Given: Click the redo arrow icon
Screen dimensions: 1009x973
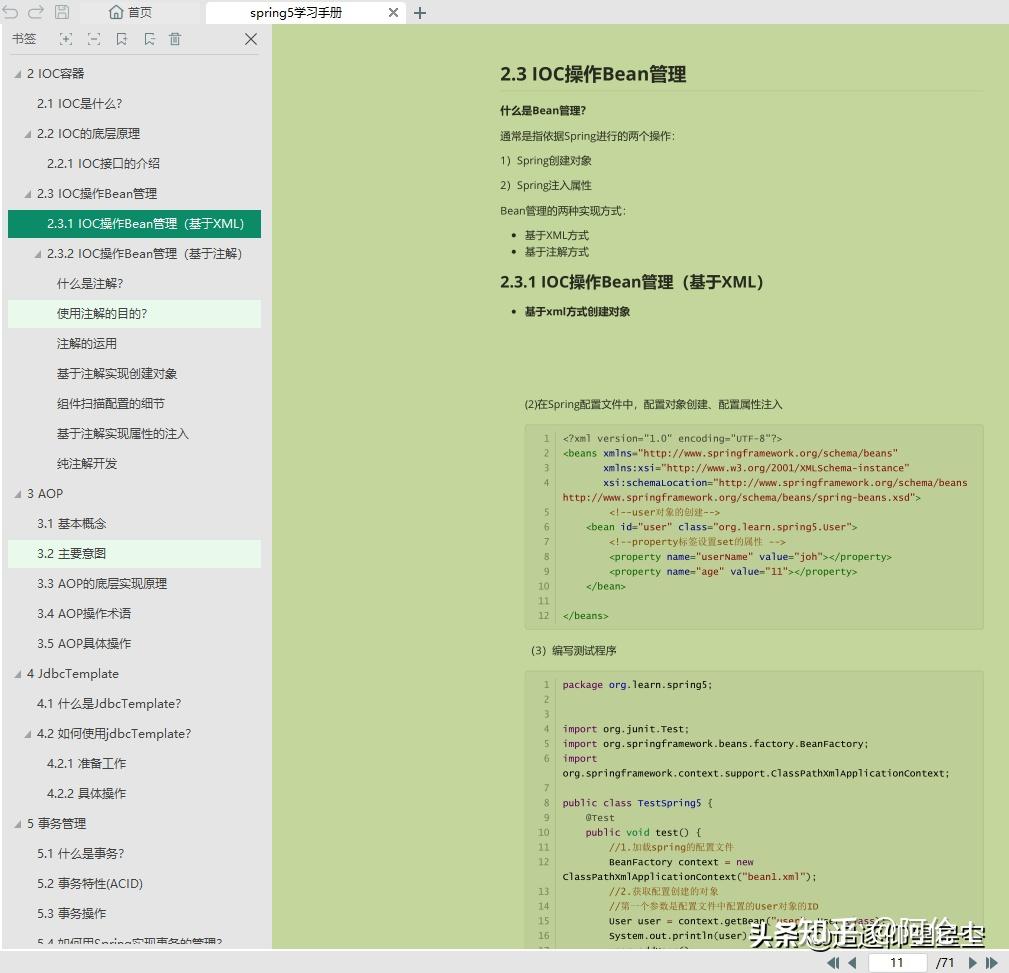Looking at the screenshot, I should coord(36,13).
